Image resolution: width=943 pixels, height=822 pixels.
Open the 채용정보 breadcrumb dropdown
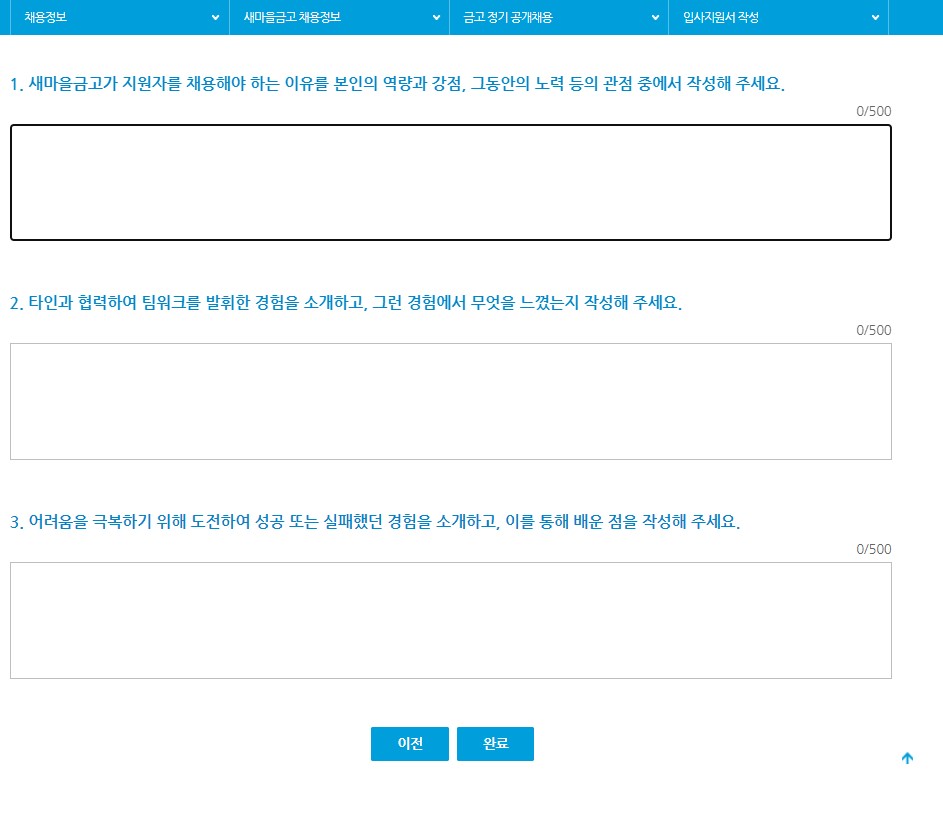tap(120, 17)
